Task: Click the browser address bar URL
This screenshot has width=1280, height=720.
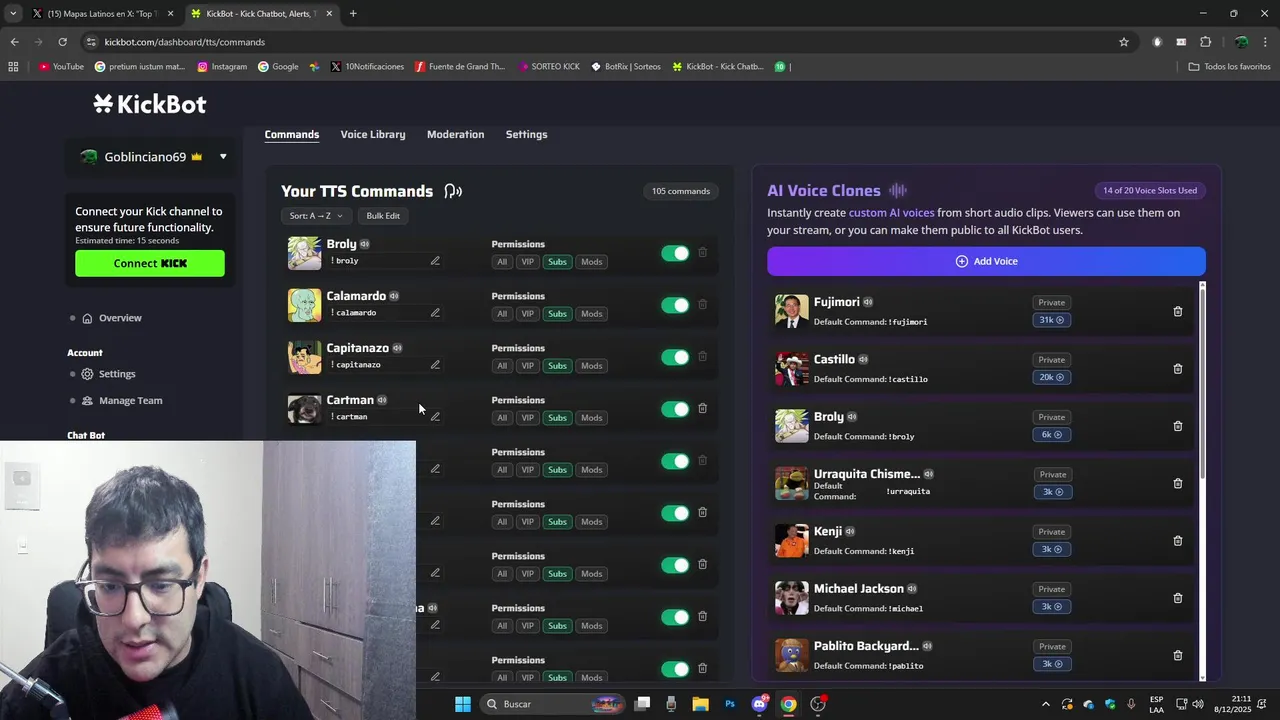Action: coord(185,42)
